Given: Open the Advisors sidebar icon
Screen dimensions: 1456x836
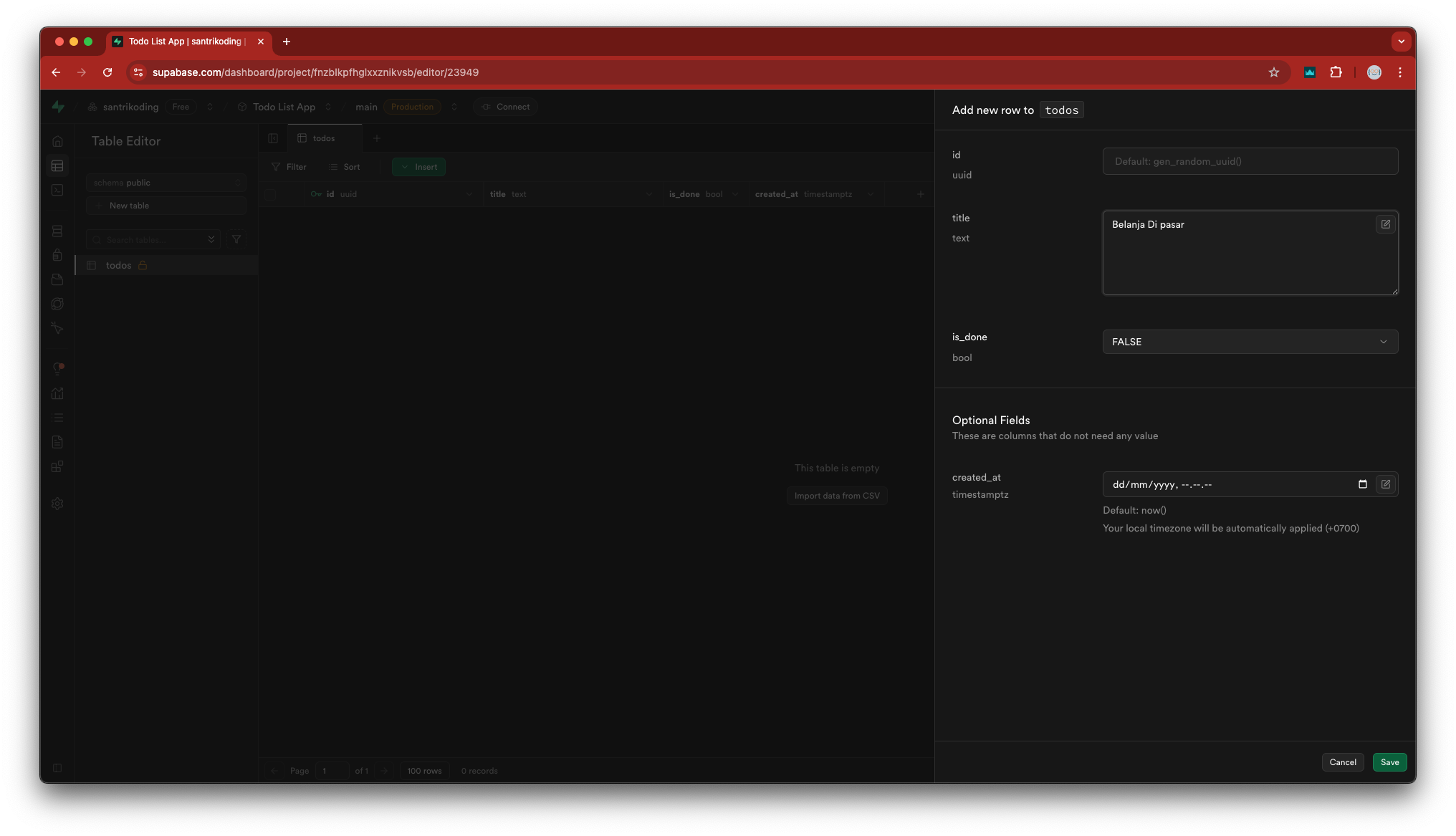Looking at the screenshot, I should (57, 369).
